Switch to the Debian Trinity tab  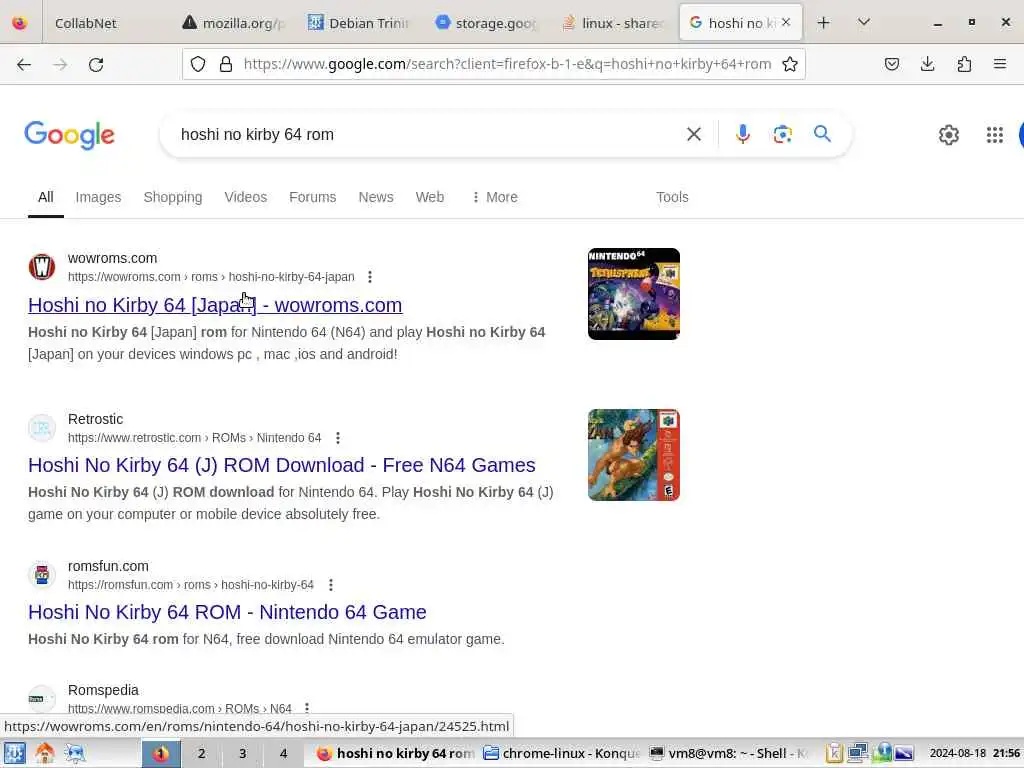point(360,23)
